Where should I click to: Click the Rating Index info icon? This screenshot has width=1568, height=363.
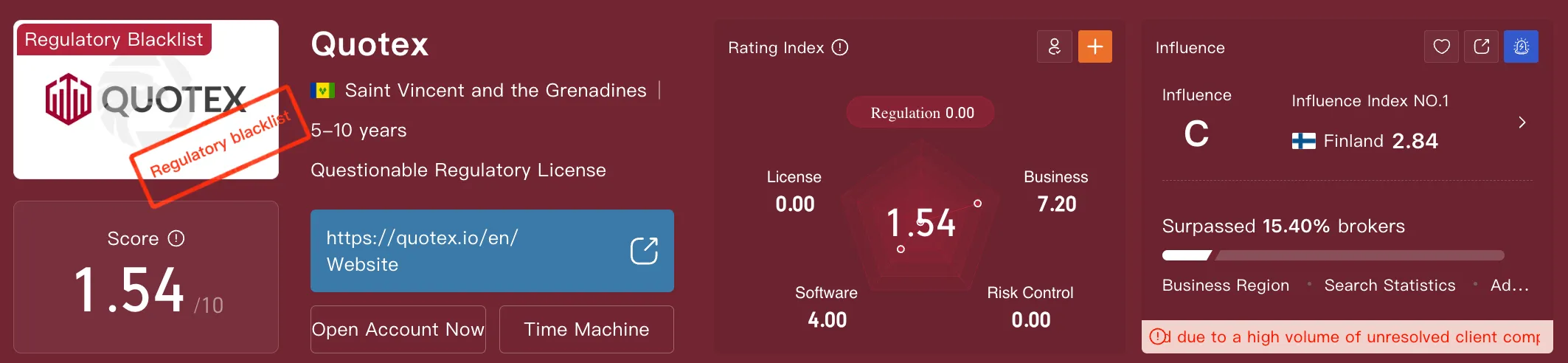click(x=840, y=47)
